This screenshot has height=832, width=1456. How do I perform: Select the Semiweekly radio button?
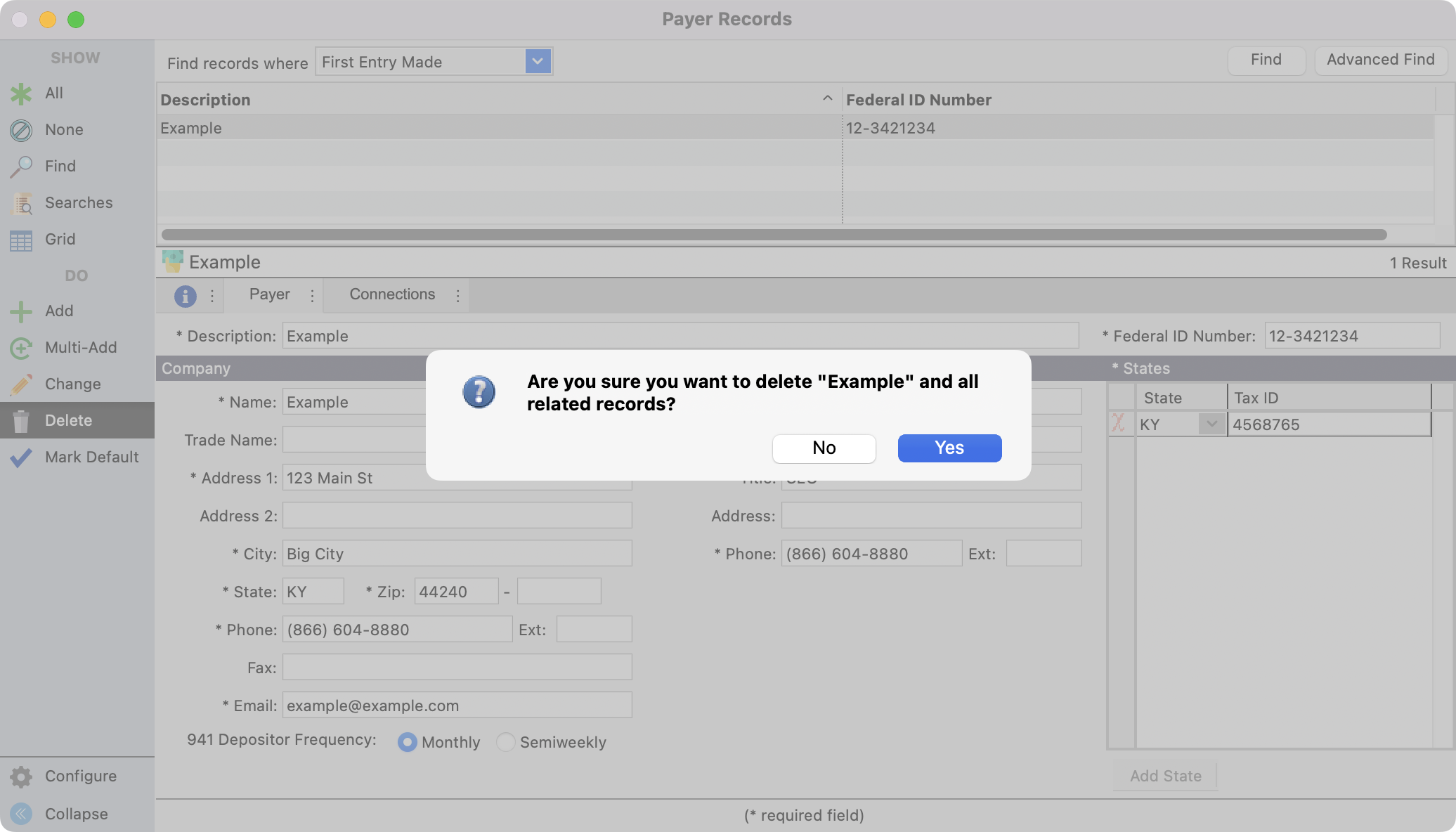505,742
